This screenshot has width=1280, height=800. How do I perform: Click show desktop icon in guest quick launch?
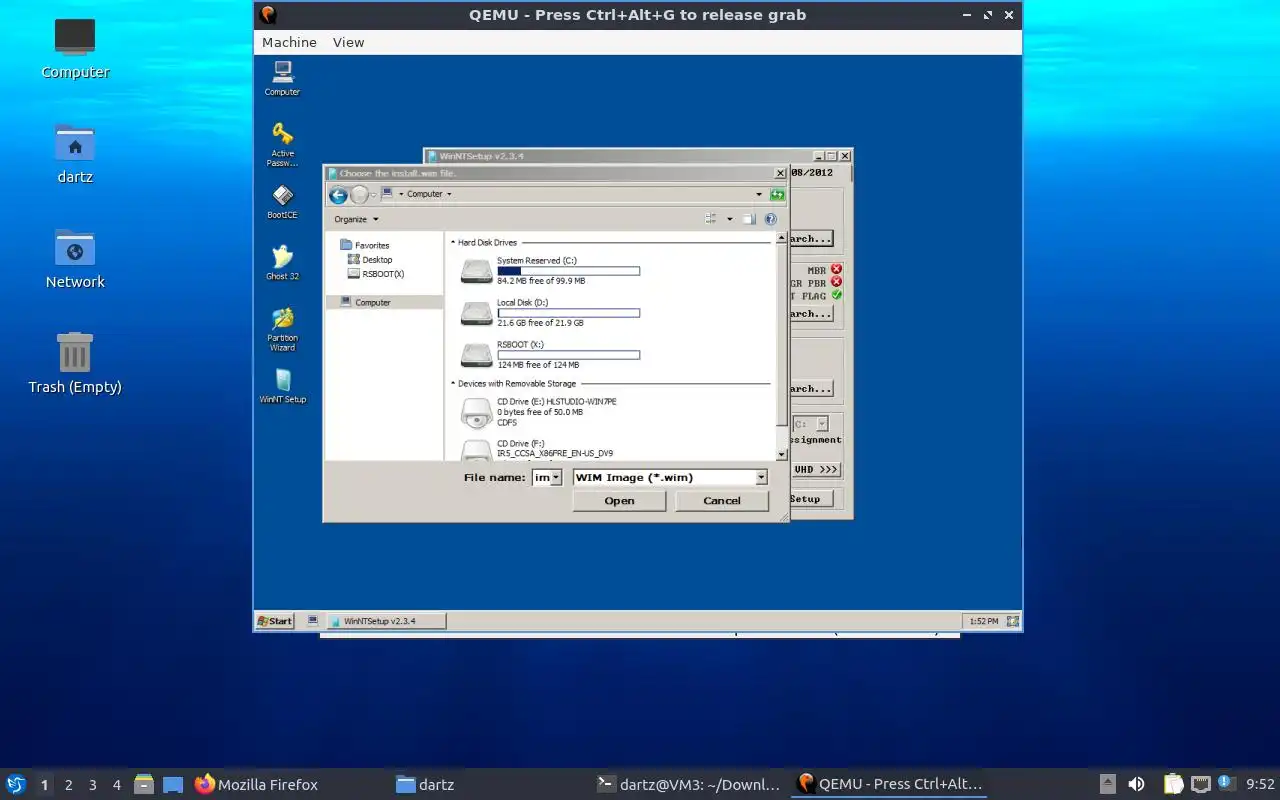pos(312,620)
